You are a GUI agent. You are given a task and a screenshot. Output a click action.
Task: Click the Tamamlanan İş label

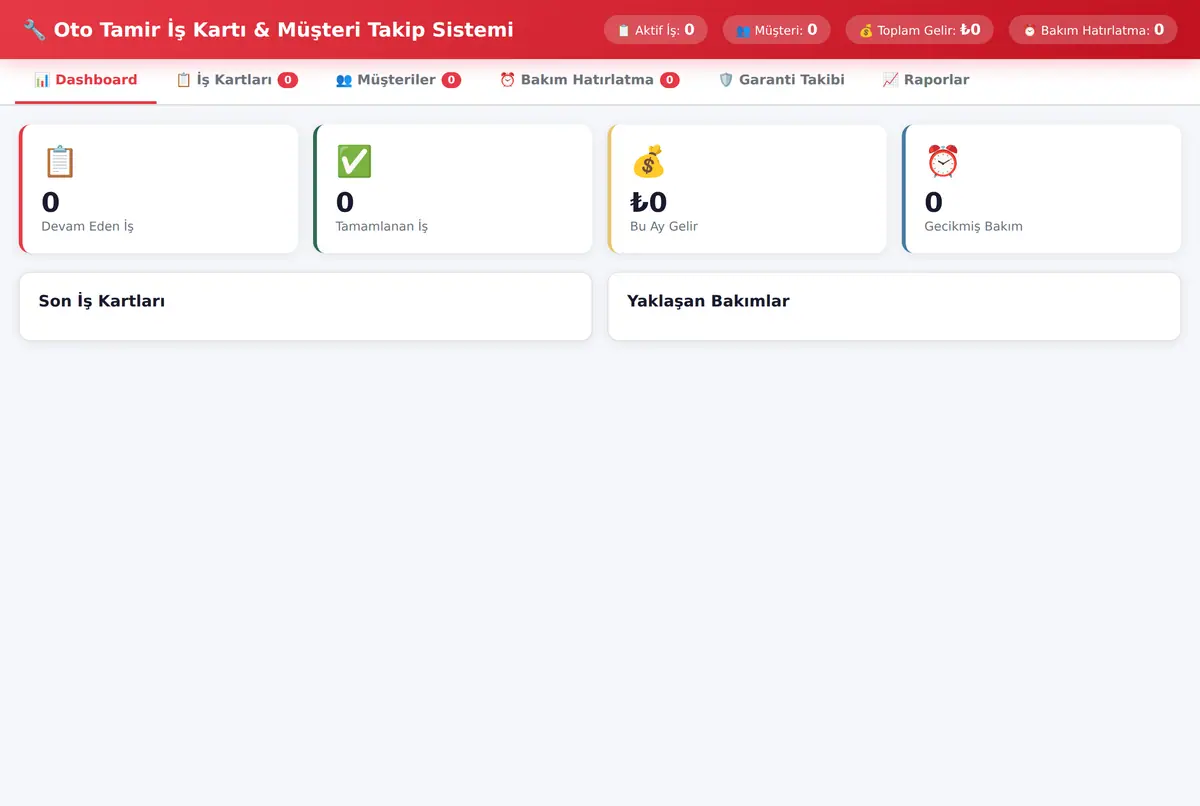pos(382,226)
